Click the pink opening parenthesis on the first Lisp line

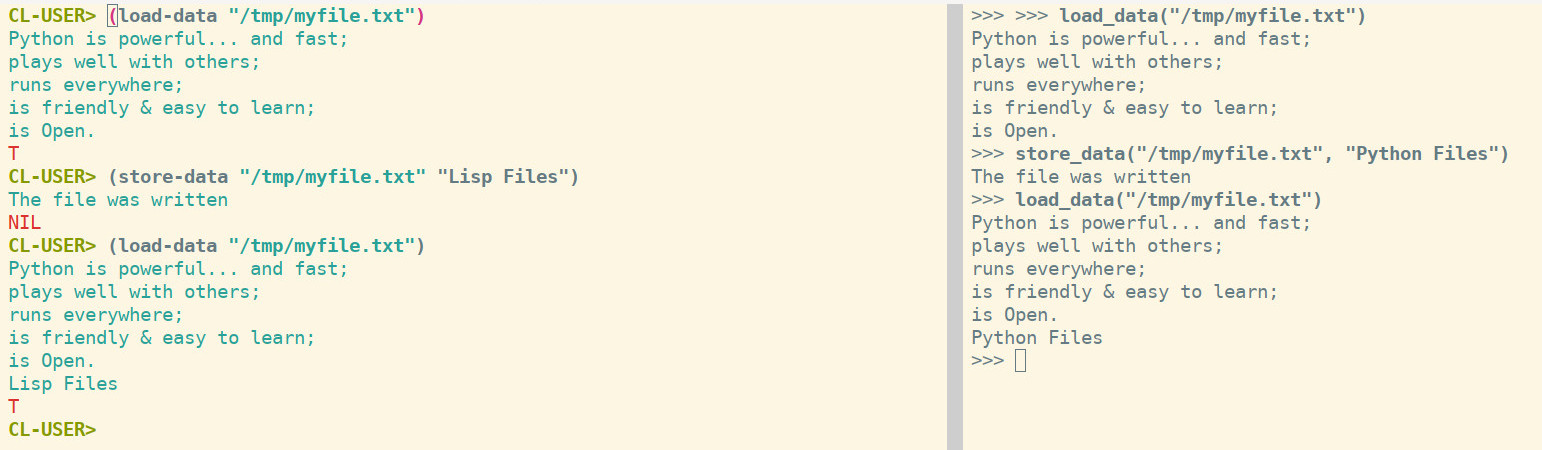pos(112,16)
